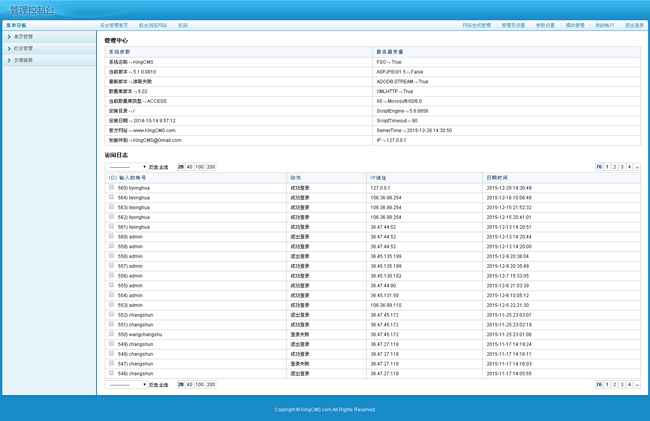Viewport: 650px width, 421px height.
Task: Open the KingCMS.com link in the footer
Action: (x=315, y=409)
